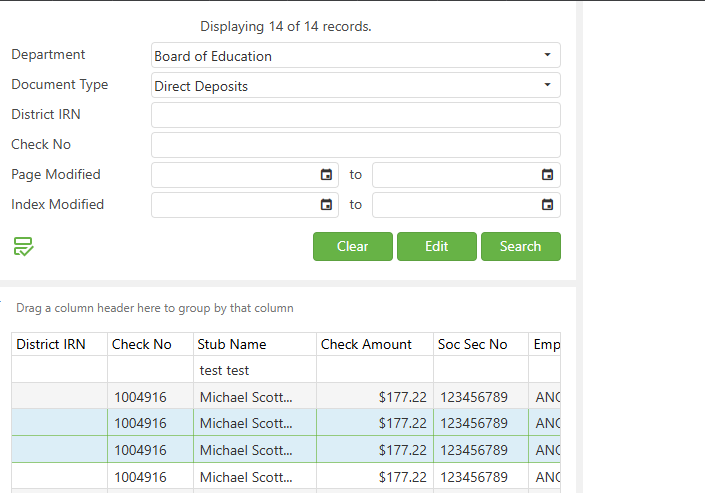
Task: Expand the Department dropdown
Action: tap(547, 55)
